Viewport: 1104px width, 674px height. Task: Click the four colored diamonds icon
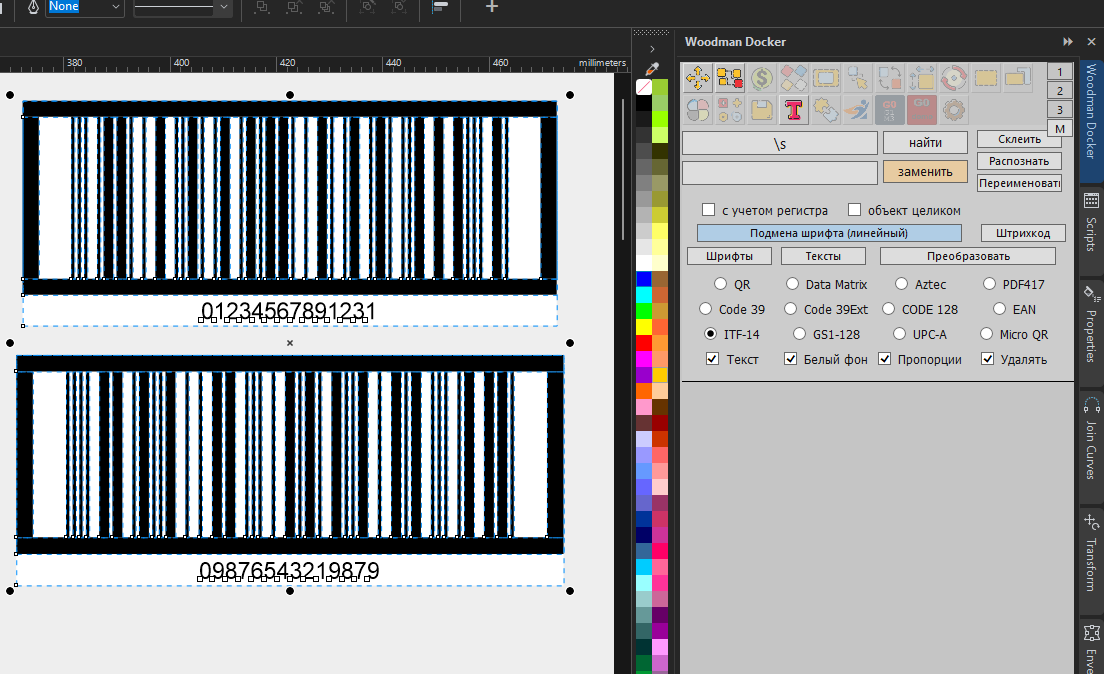coord(794,78)
